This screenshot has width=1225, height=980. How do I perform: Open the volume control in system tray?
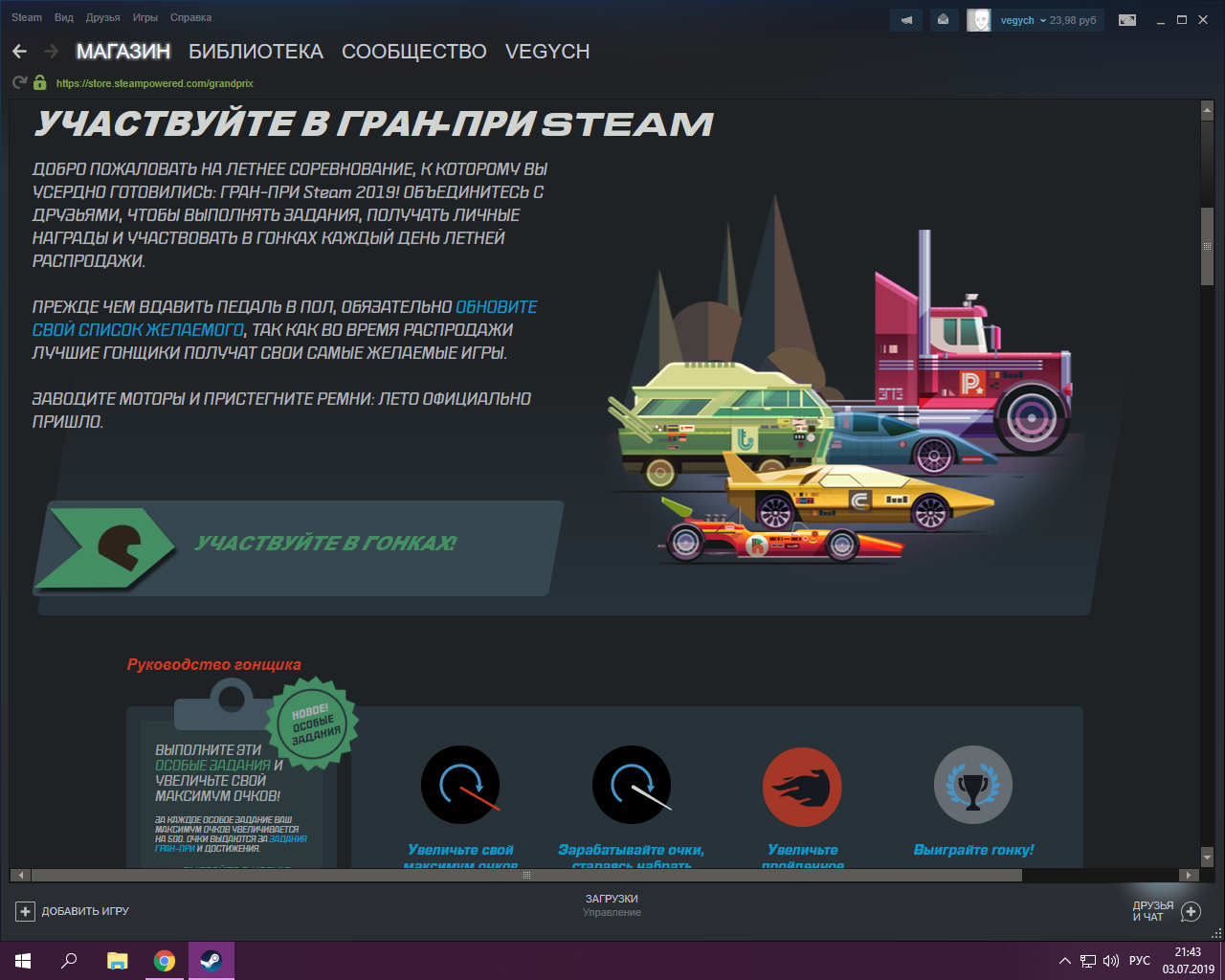[1111, 961]
